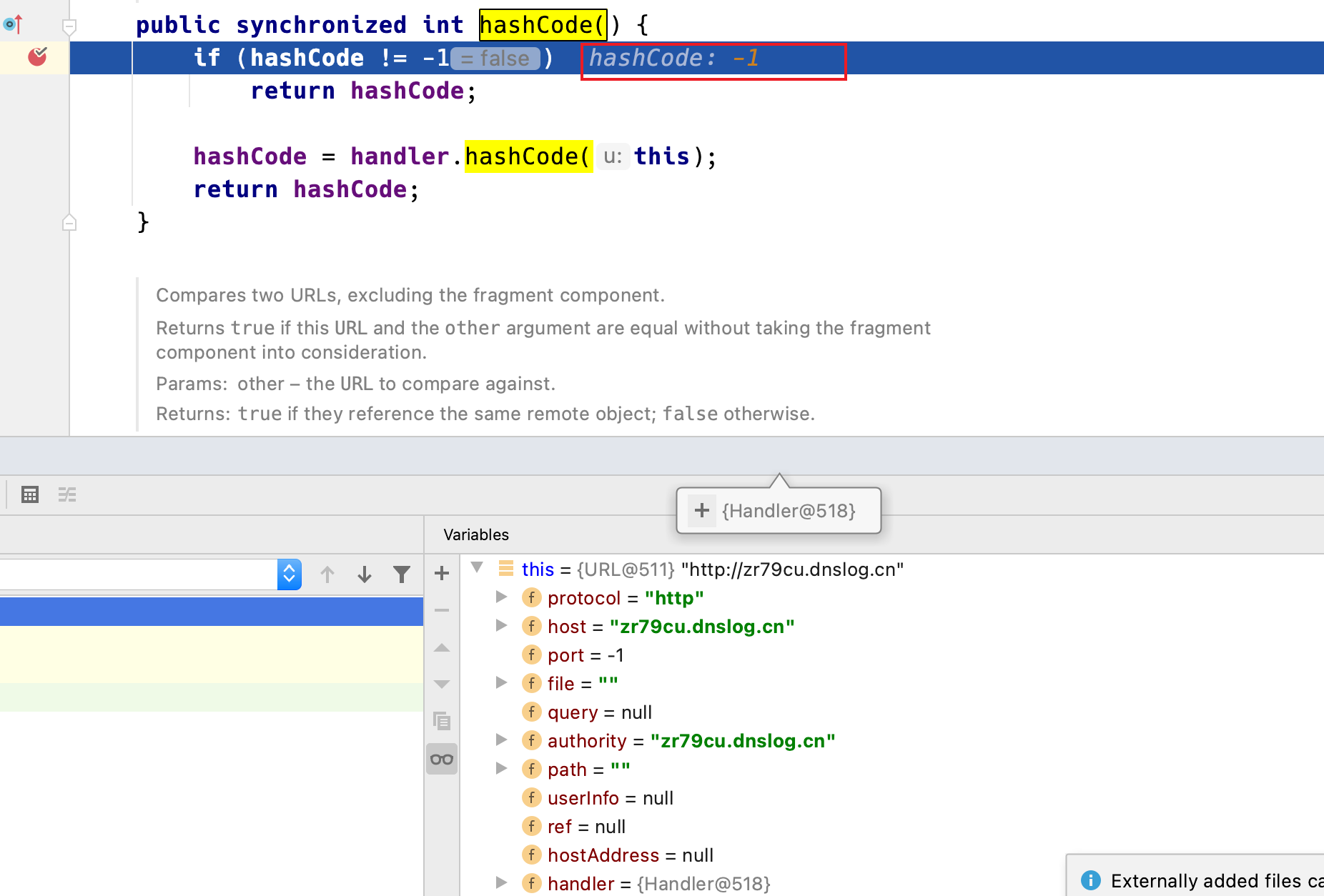Click the thread selector field
1324x896 pixels.
click(139, 574)
